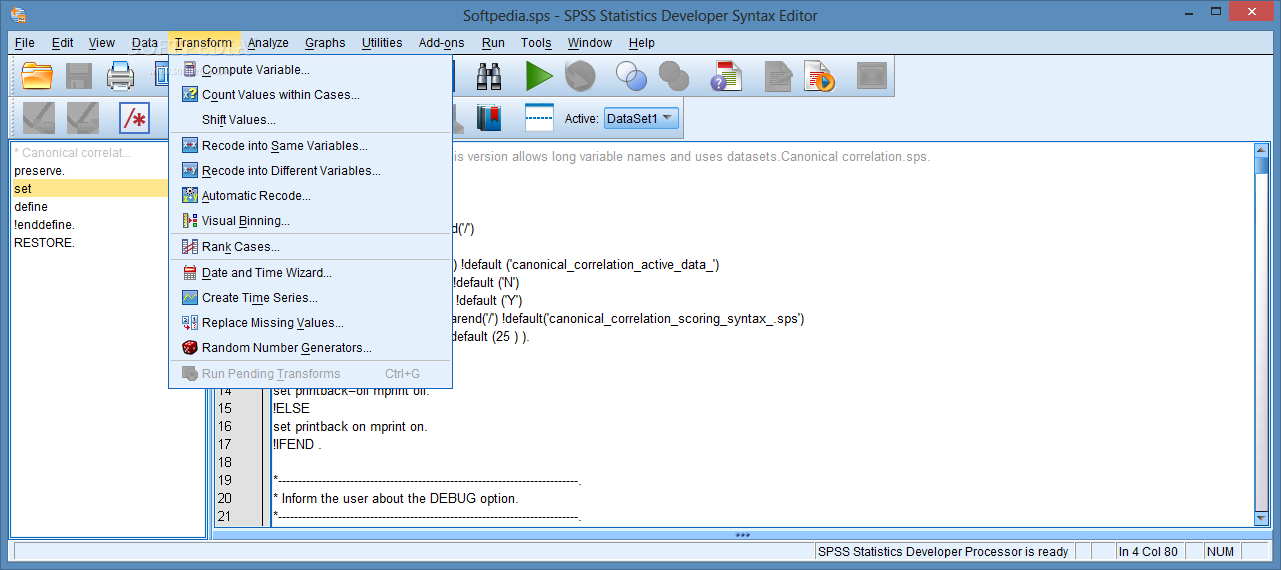Open the Analyze menu

268,43
